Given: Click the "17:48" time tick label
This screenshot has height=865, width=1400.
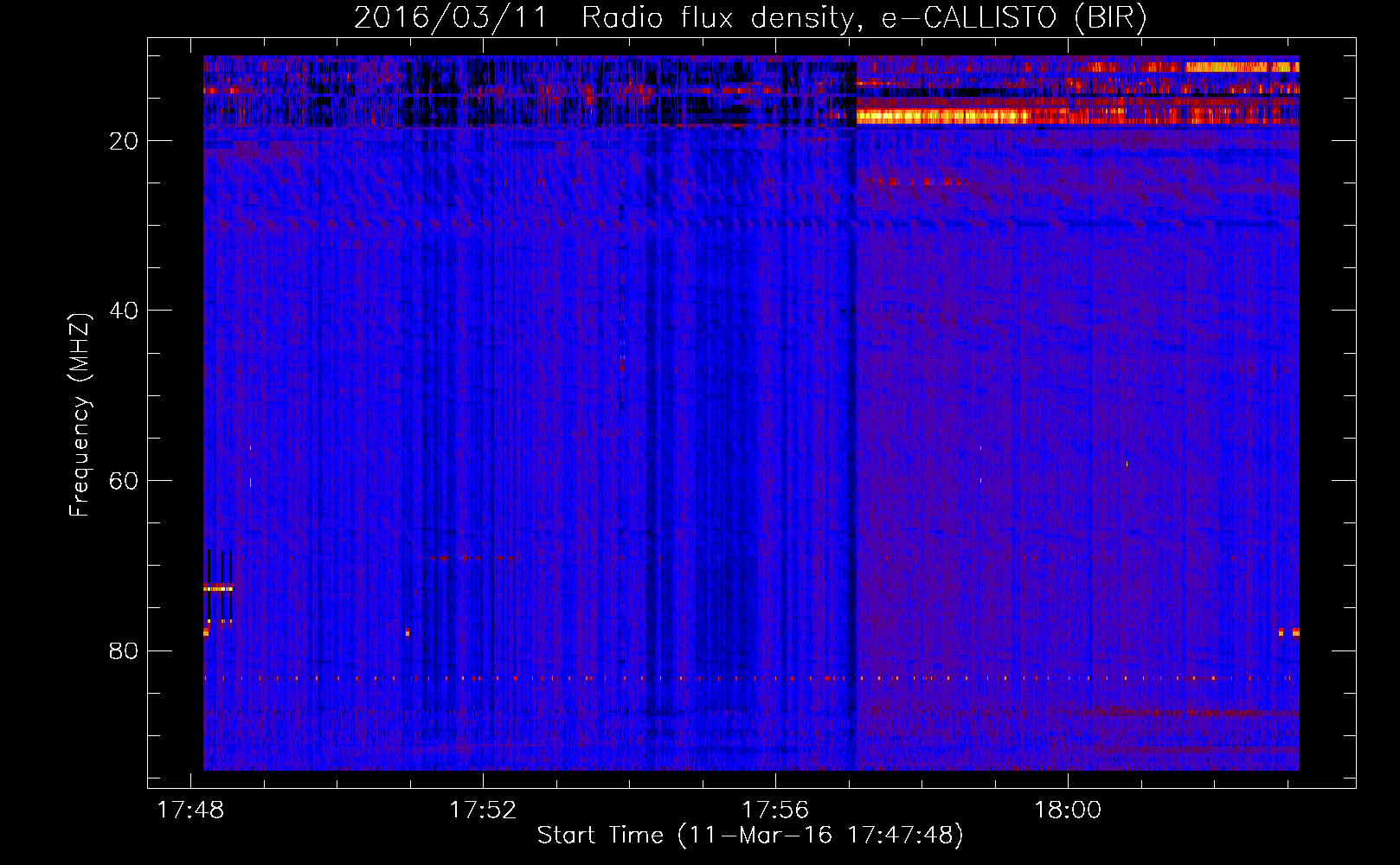Looking at the screenshot, I should [x=189, y=810].
